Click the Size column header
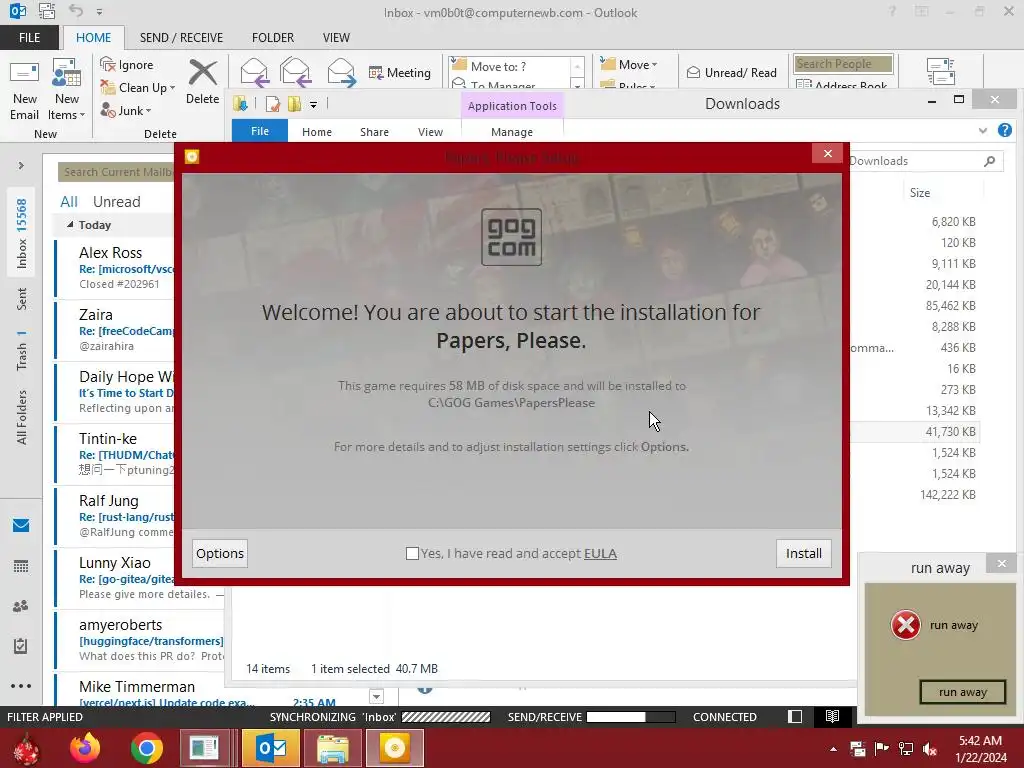1024x768 pixels. click(920, 193)
